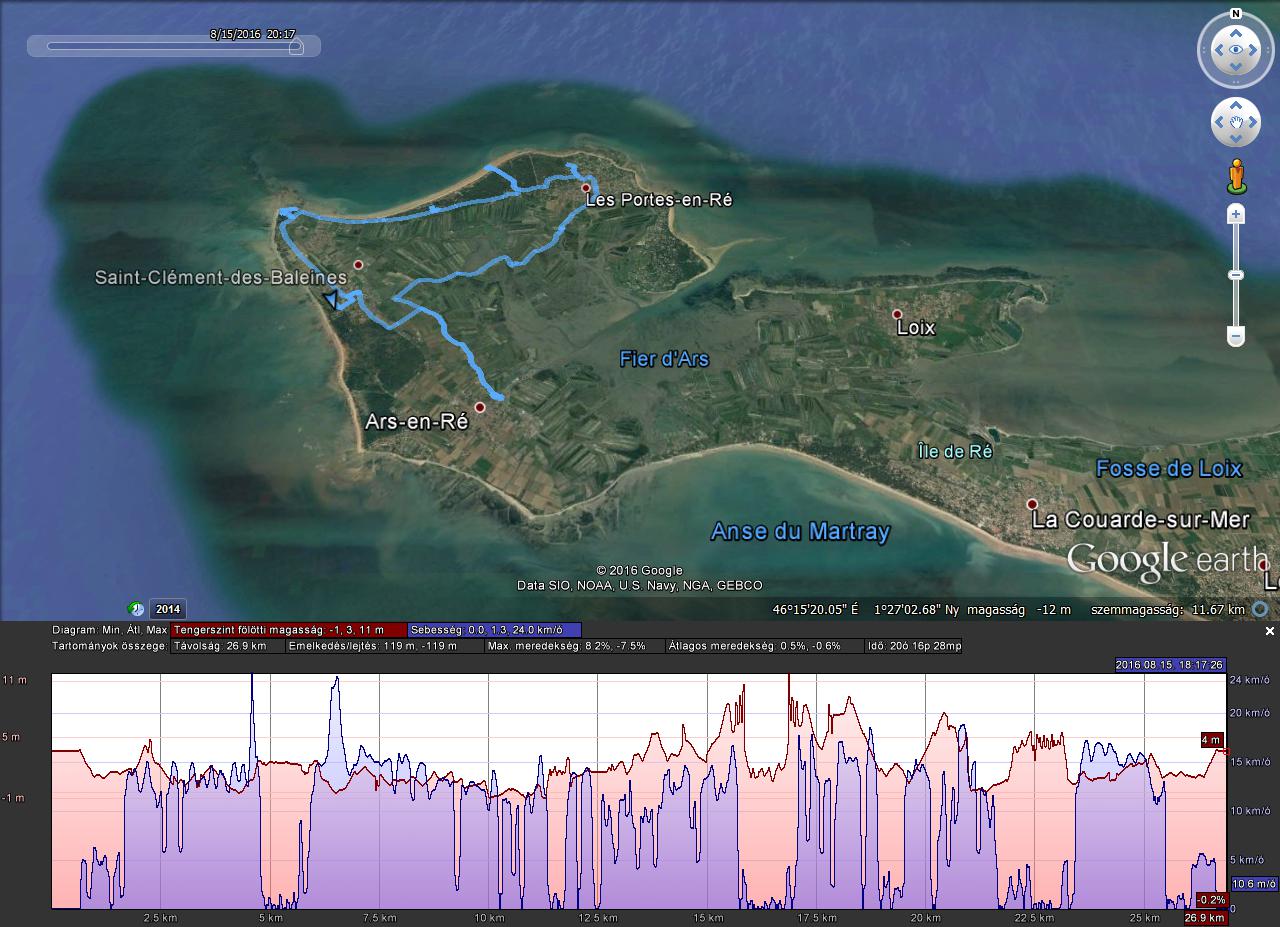Screen dimensions: 1280x927
Task: Click the 2014 imagery date button
Action: coord(168,609)
